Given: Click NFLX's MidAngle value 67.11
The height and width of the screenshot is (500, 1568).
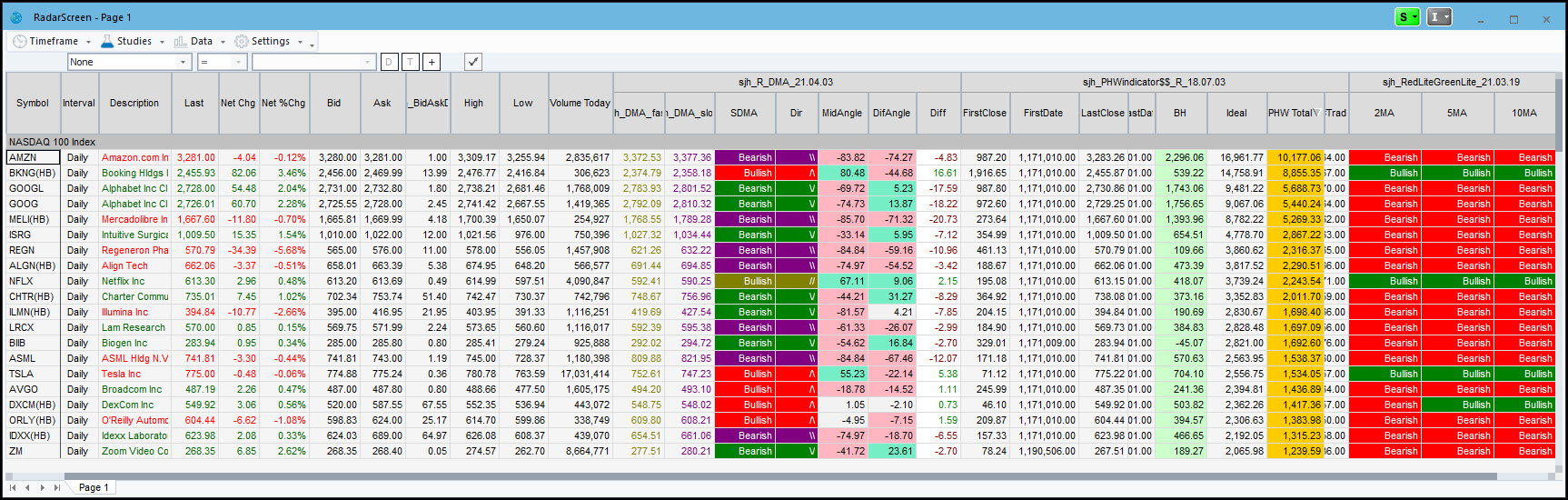Looking at the screenshot, I should point(843,281).
